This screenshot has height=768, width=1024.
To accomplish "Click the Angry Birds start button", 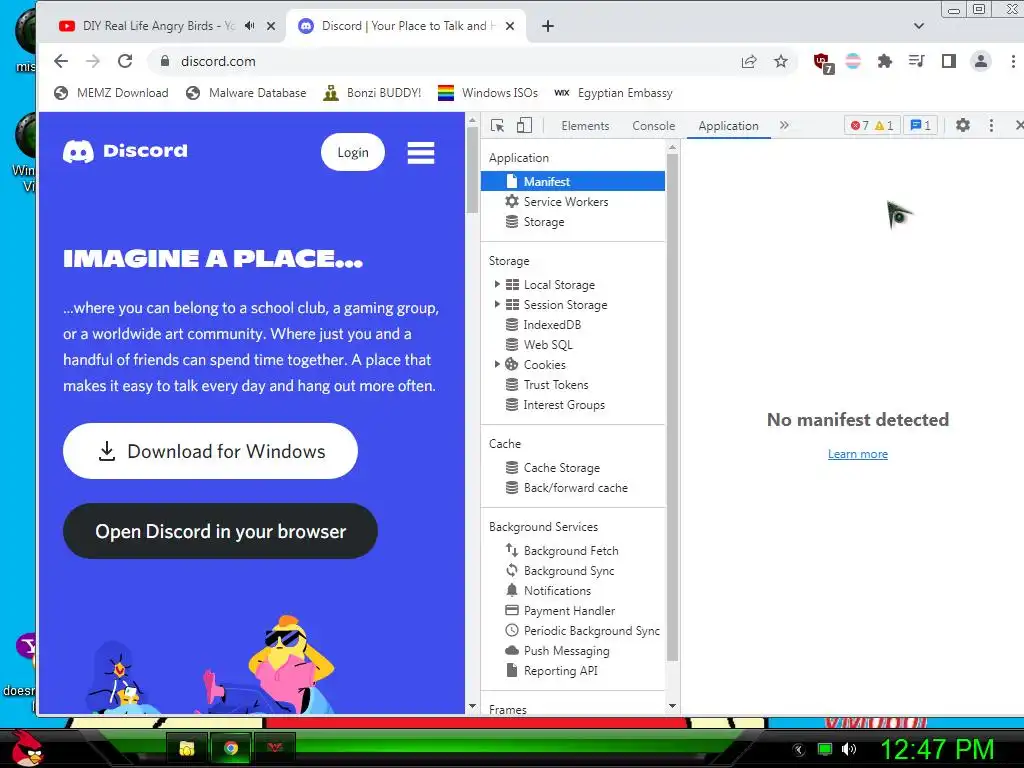I will click(25, 748).
